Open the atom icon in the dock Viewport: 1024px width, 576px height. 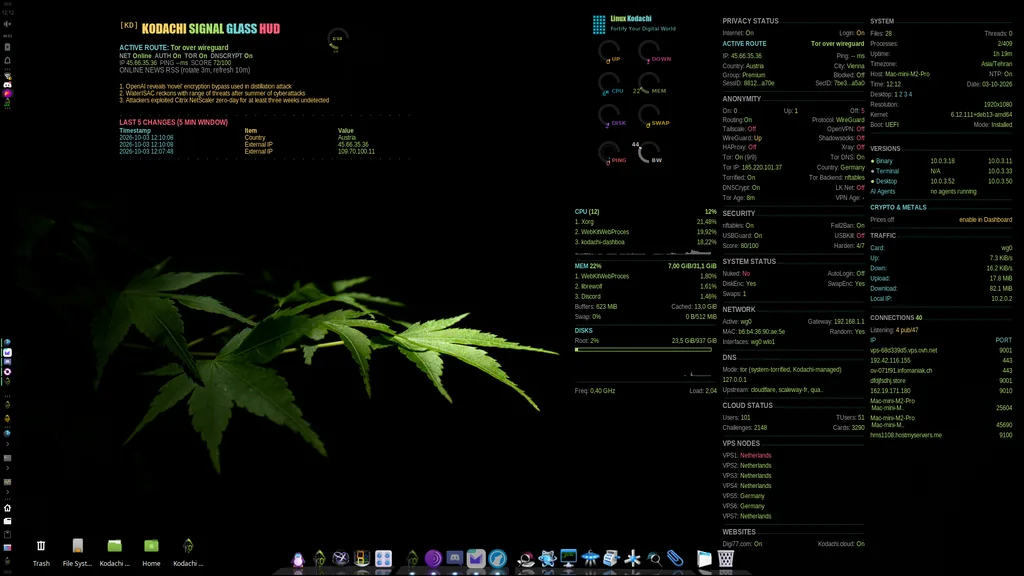coord(547,558)
